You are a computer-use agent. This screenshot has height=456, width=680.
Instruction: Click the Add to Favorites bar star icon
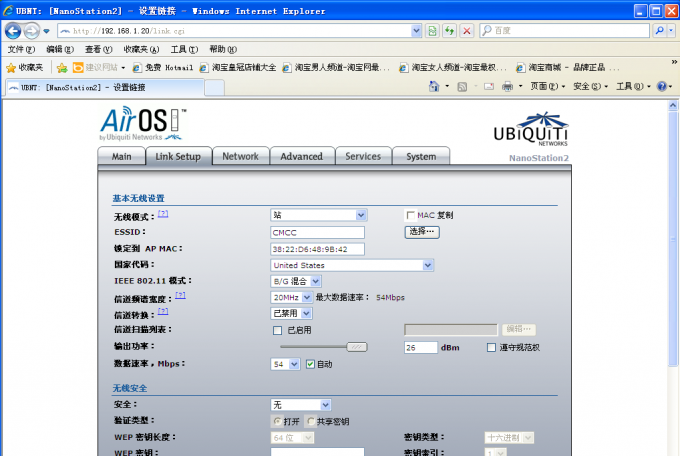[x=62, y=68]
